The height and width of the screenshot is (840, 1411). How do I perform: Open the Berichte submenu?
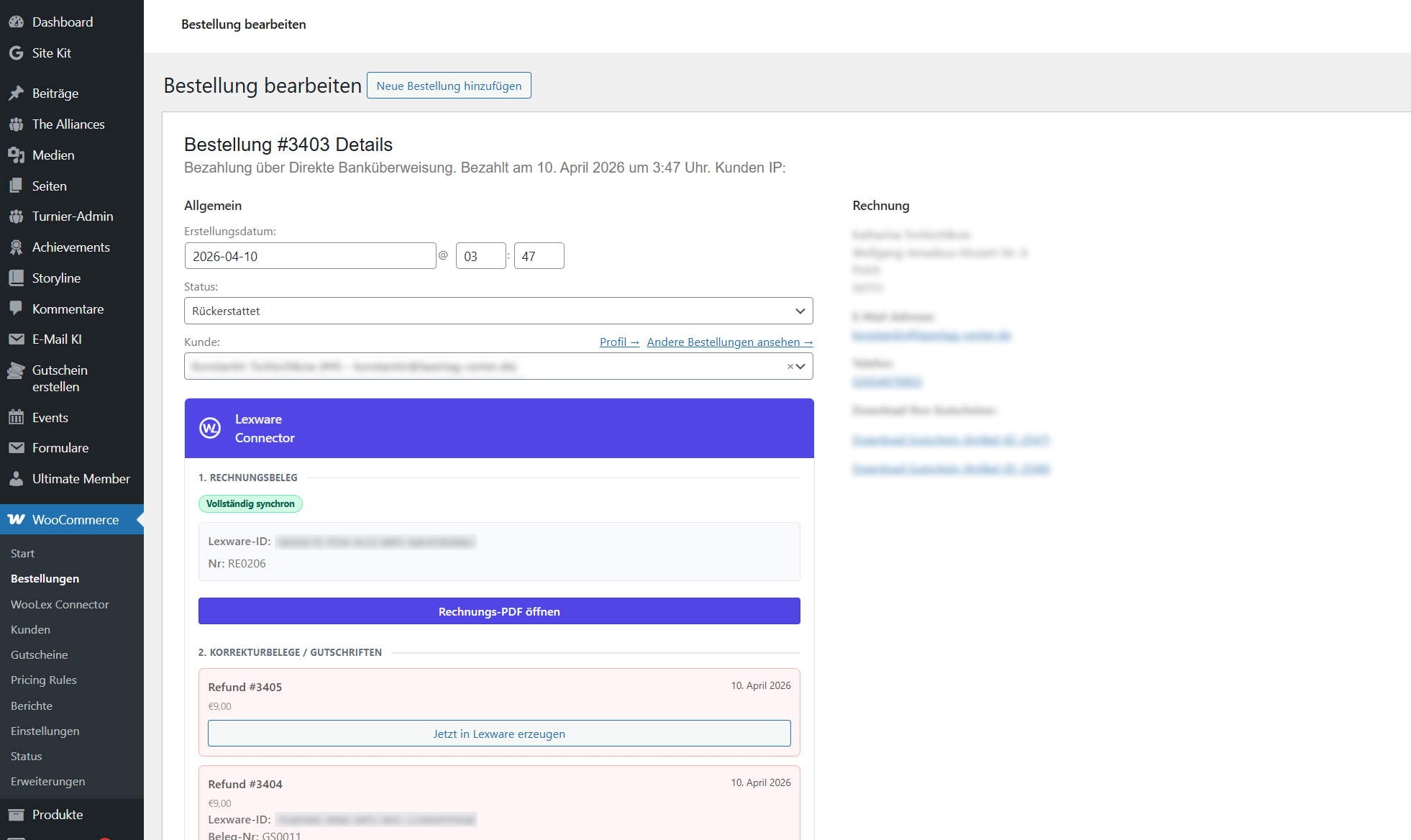tap(31, 706)
